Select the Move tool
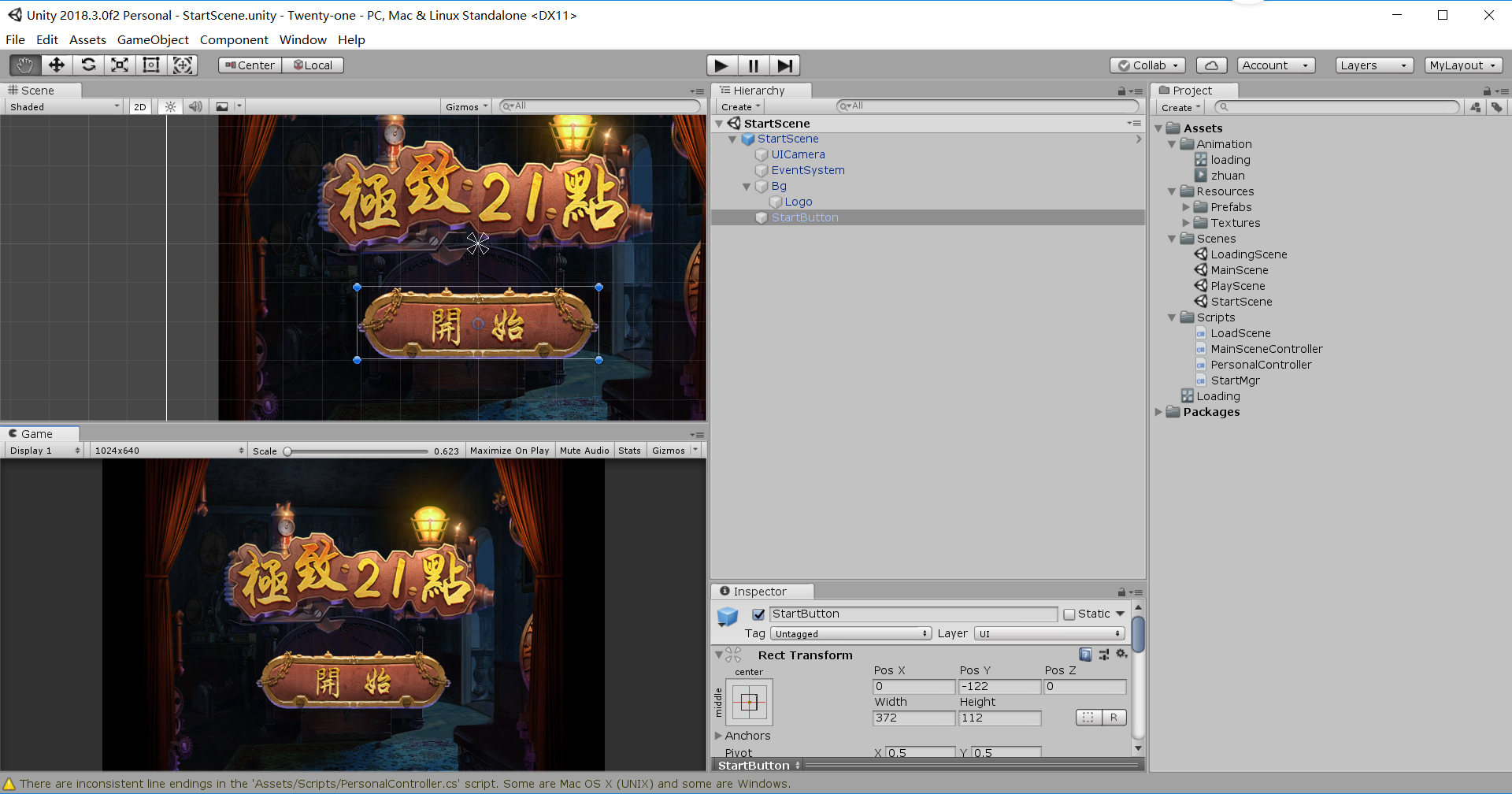This screenshot has width=1512, height=794. [57, 65]
